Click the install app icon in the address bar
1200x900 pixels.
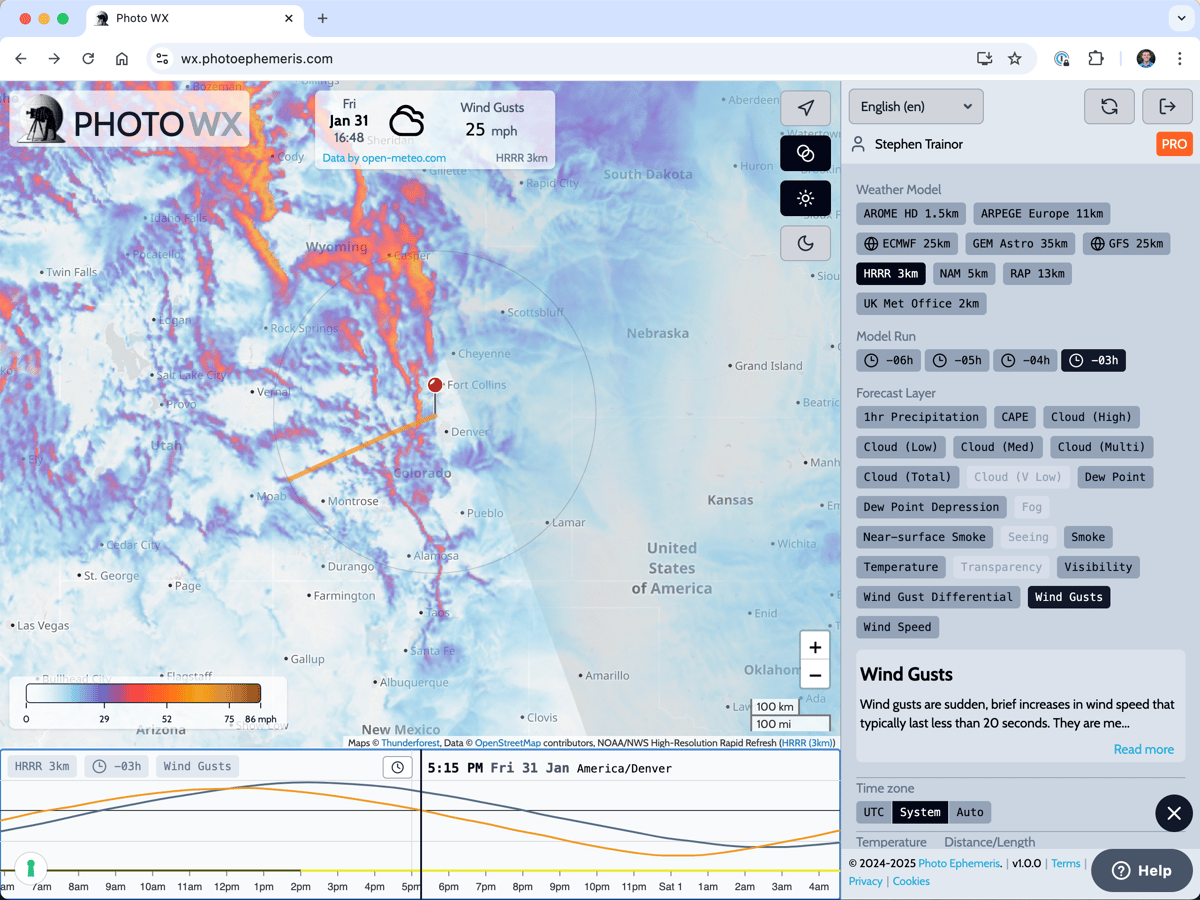tap(984, 59)
